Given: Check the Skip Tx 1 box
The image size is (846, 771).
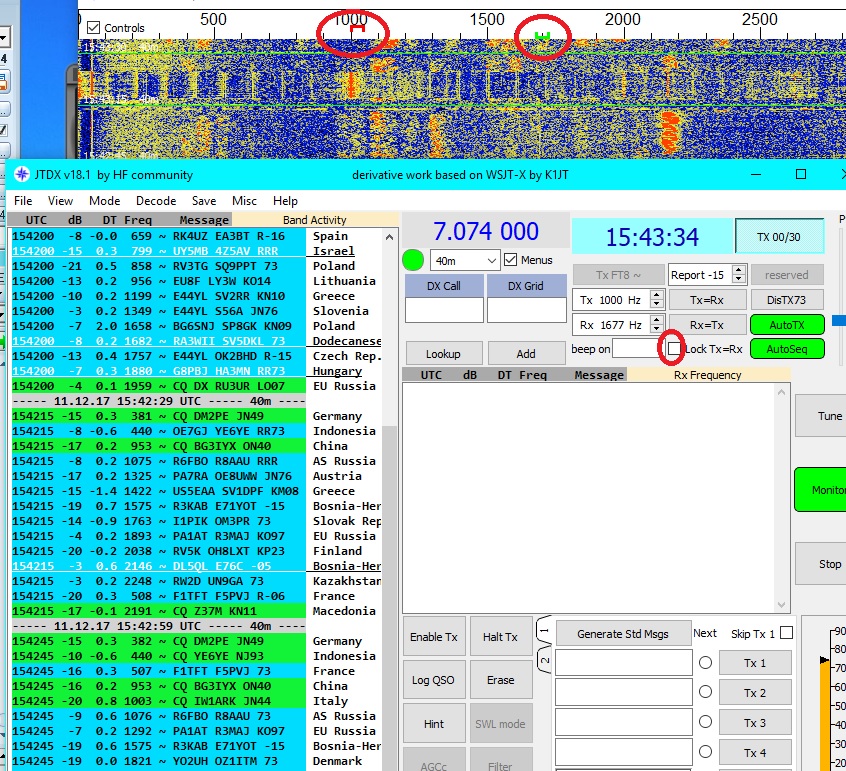Looking at the screenshot, I should pyautogui.click(x=786, y=633).
